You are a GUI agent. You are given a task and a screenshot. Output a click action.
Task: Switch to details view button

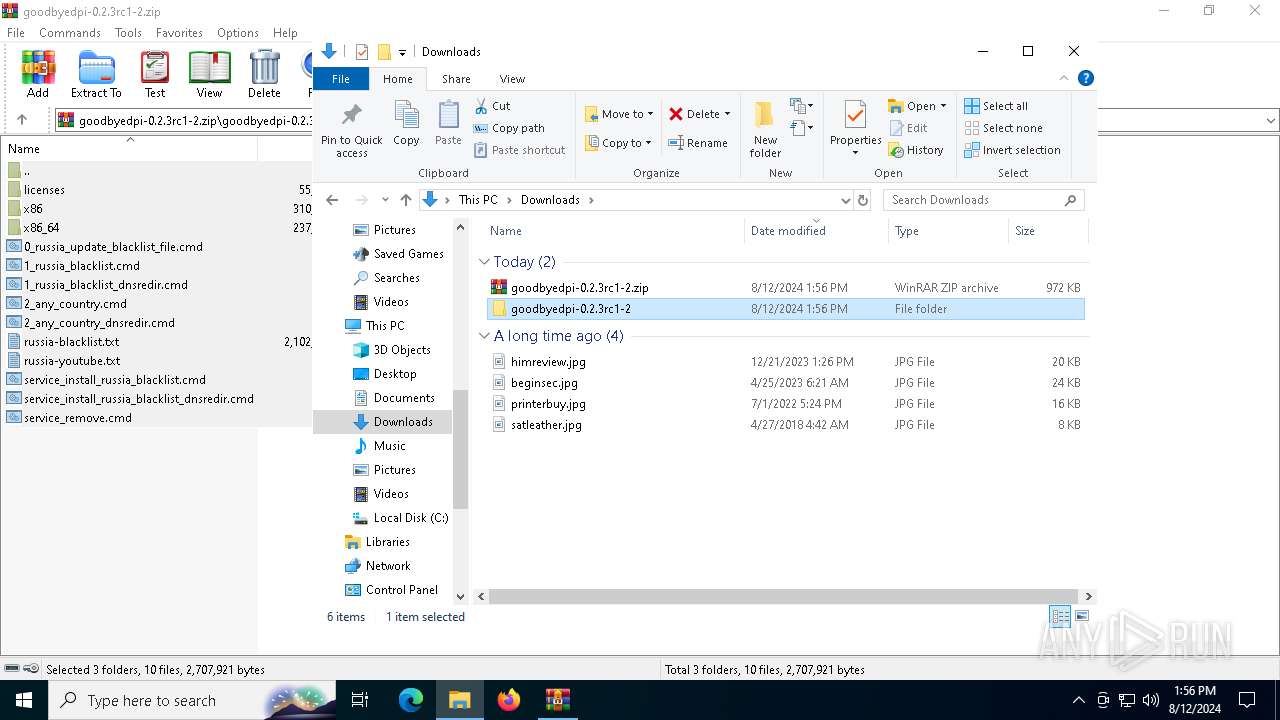1060,617
